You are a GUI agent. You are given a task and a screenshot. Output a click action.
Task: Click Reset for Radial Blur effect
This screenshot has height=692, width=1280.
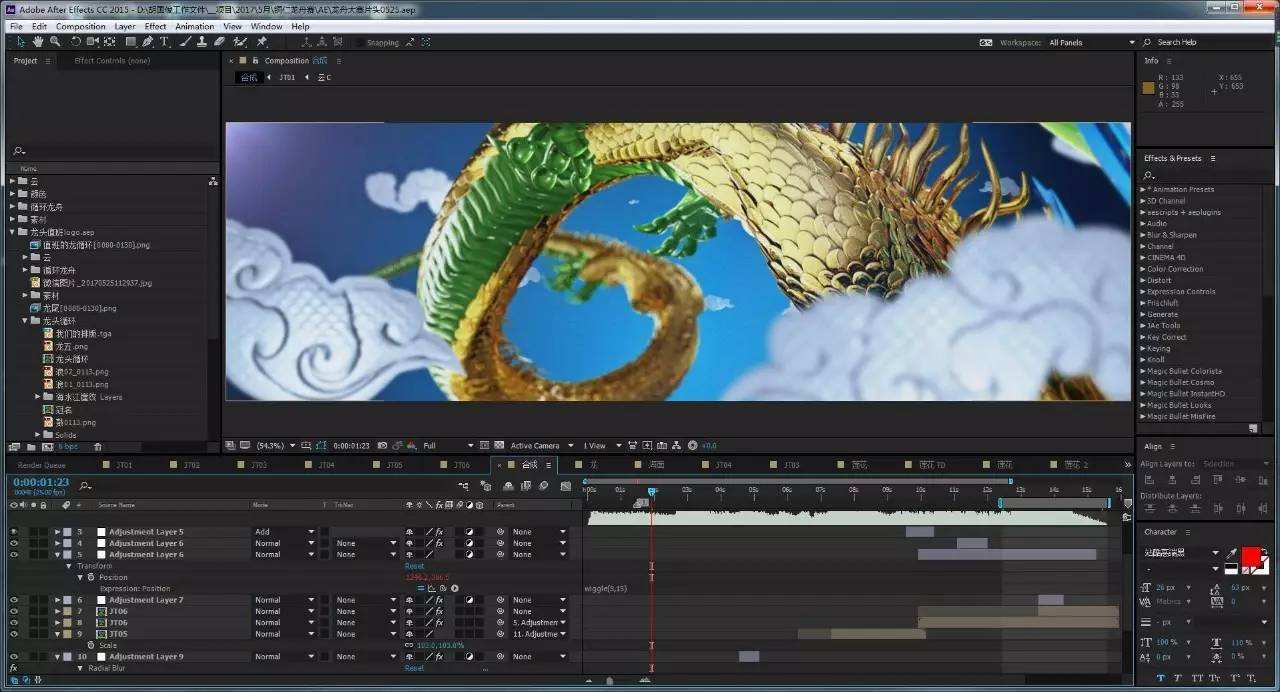414,668
